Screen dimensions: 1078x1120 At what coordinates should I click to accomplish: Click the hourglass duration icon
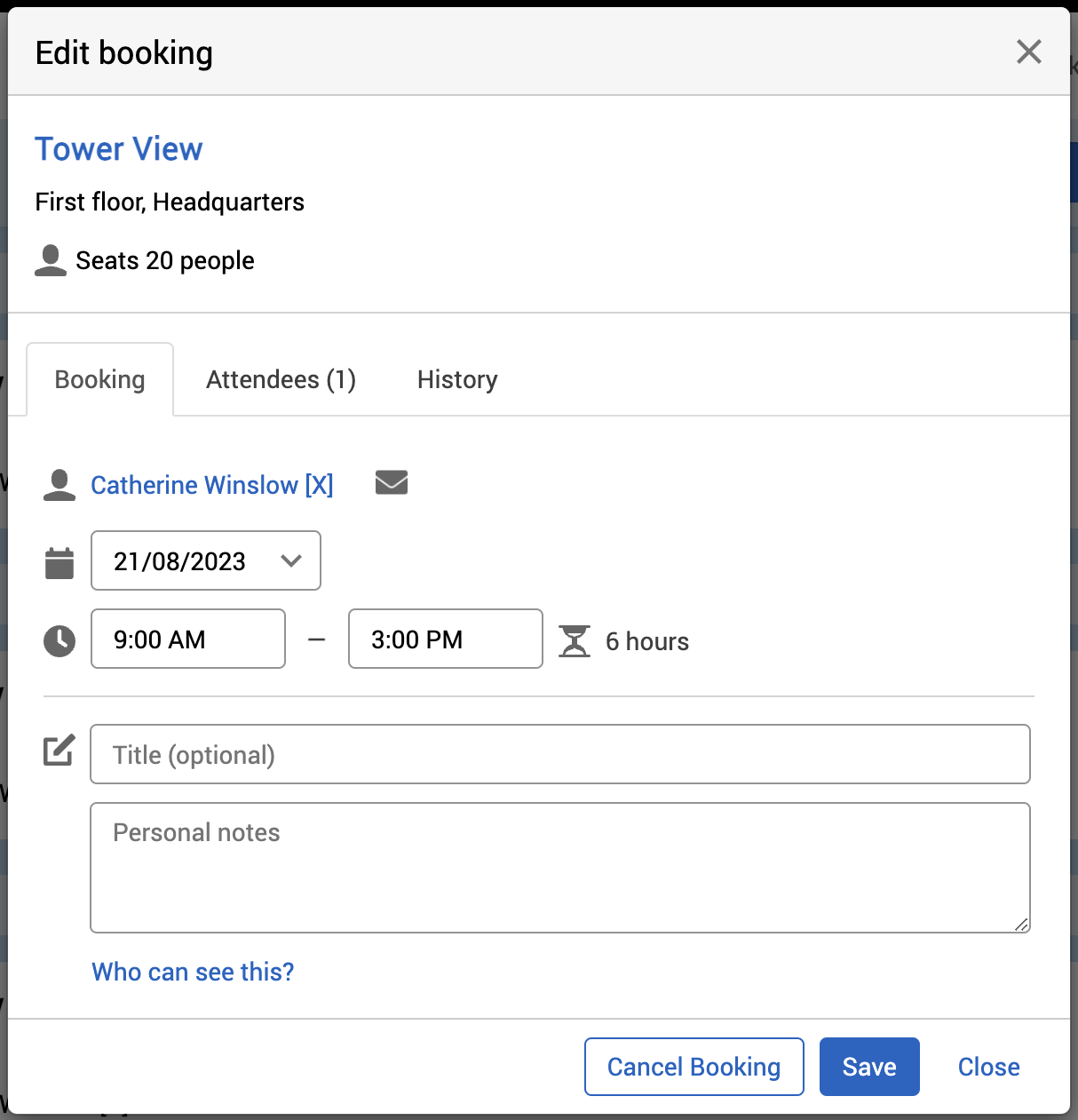pos(575,640)
